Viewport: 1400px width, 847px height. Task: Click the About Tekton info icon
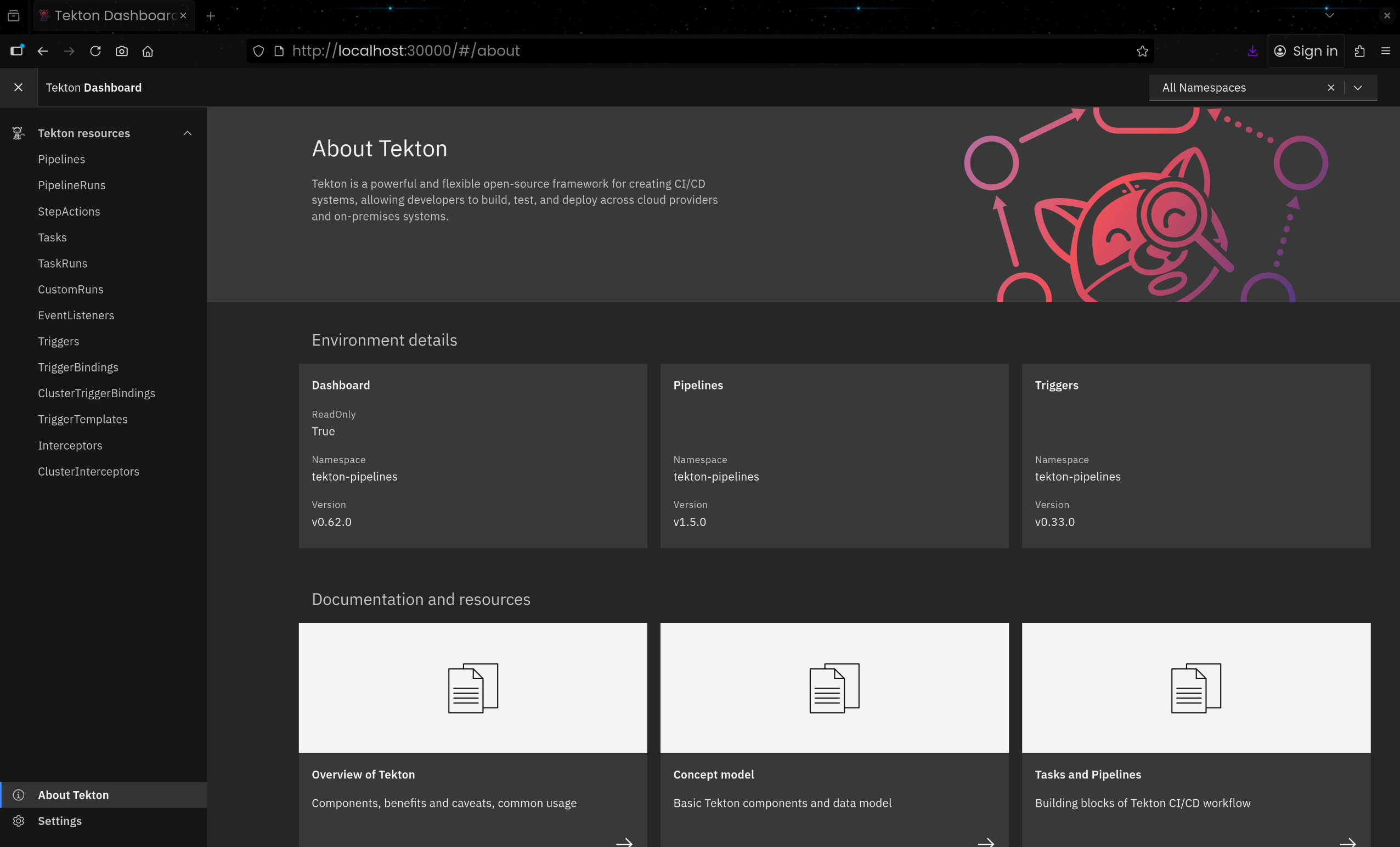[x=18, y=795]
